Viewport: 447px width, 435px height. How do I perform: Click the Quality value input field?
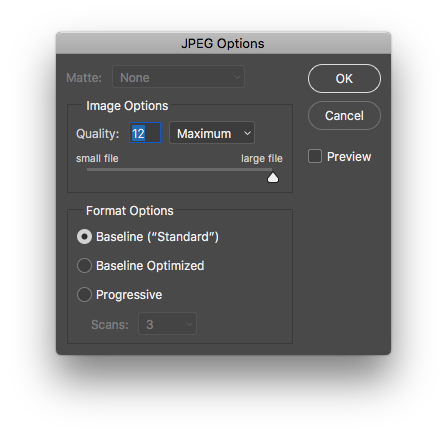pos(145,133)
